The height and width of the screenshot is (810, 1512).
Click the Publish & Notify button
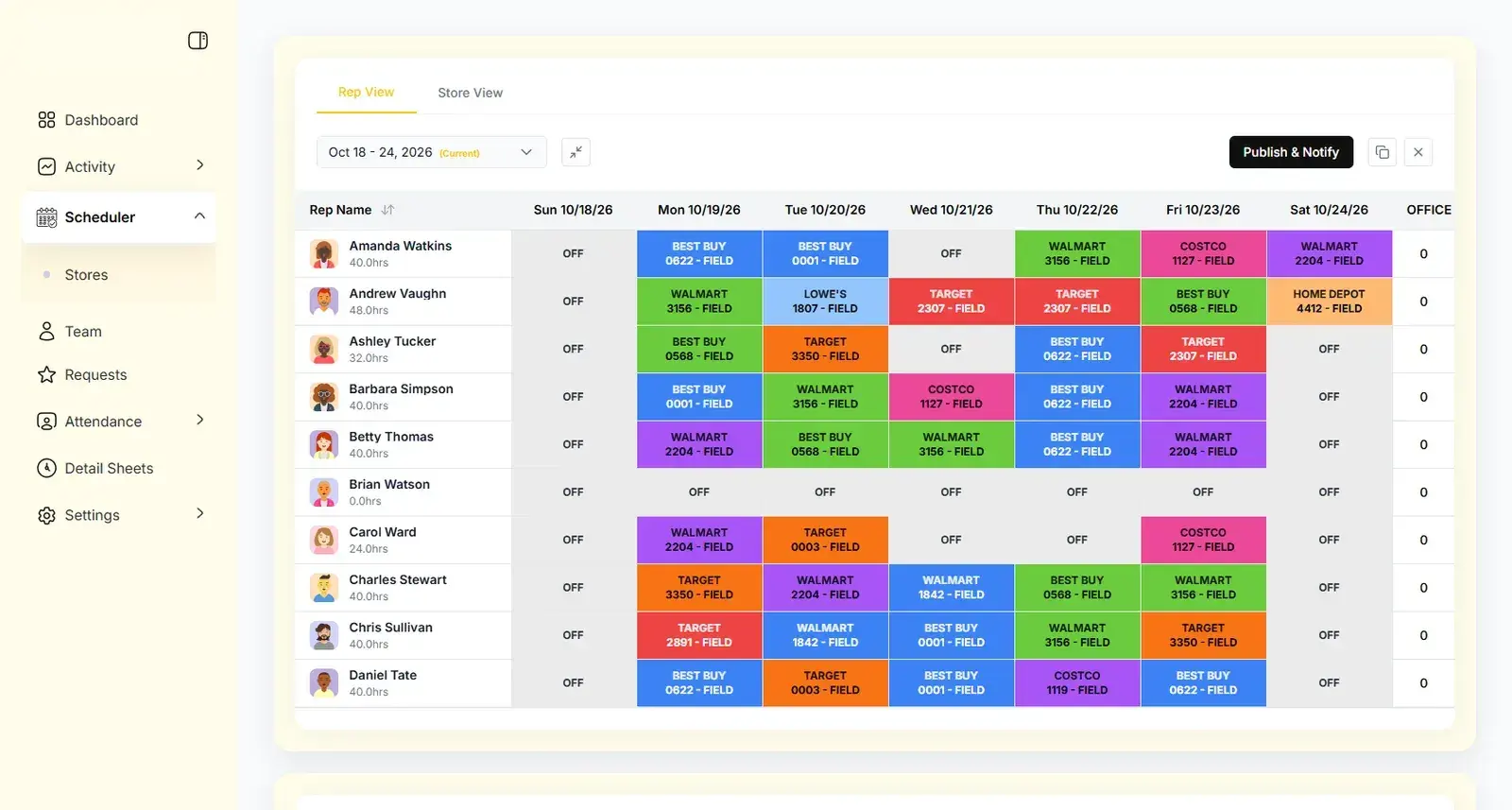coord(1291,152)
